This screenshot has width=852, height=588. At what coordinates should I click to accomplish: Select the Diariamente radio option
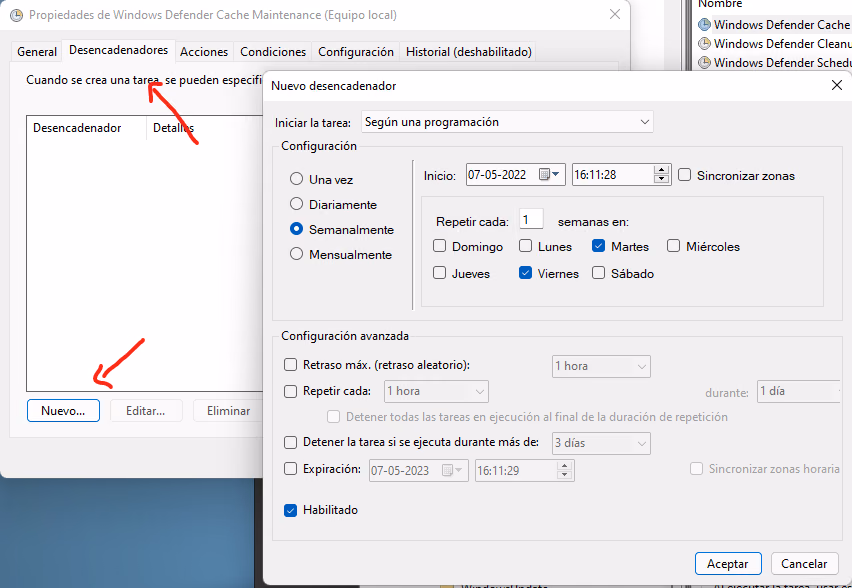[x=296, y=204]
